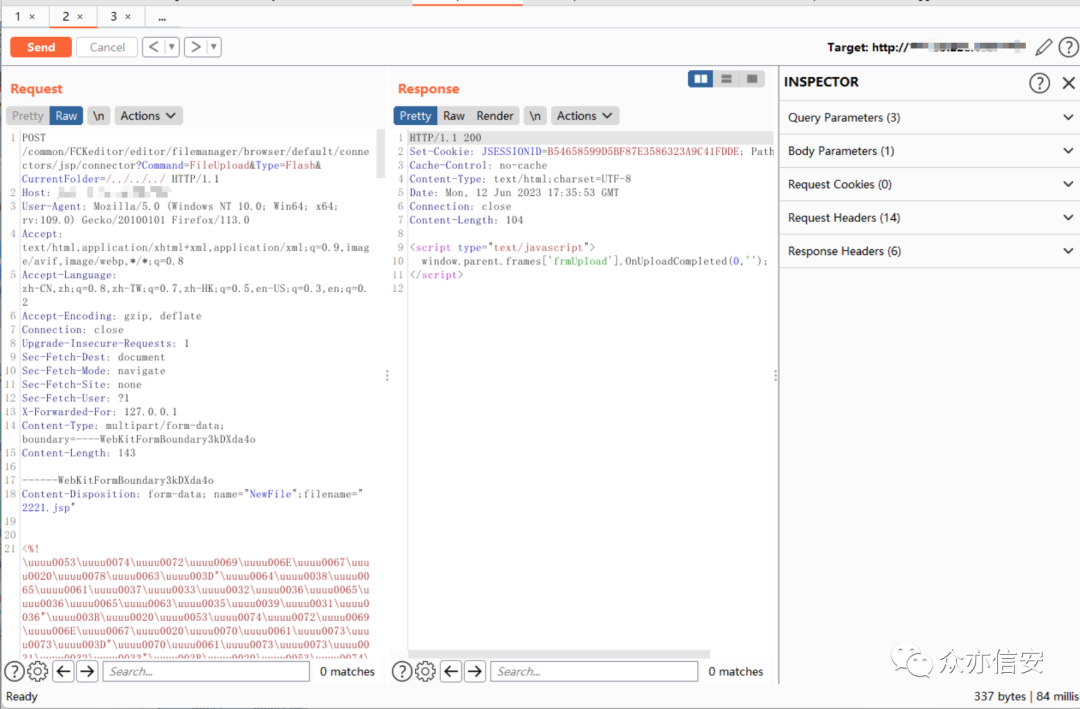1080x709 pixels.
Task: Open Response search settings gear
Action: point(425,671)
